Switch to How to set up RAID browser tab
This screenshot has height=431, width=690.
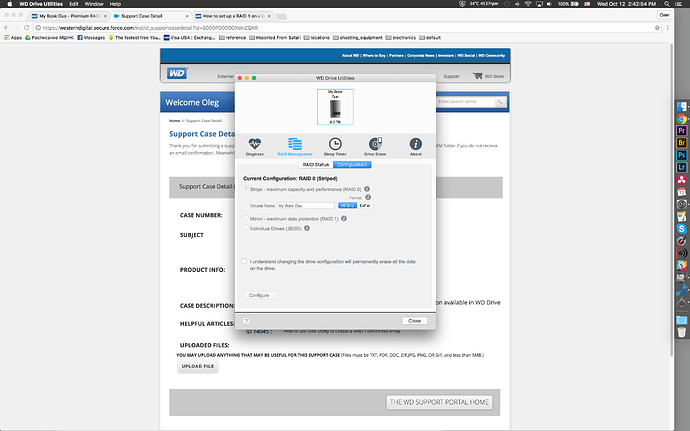coord(233,16)
